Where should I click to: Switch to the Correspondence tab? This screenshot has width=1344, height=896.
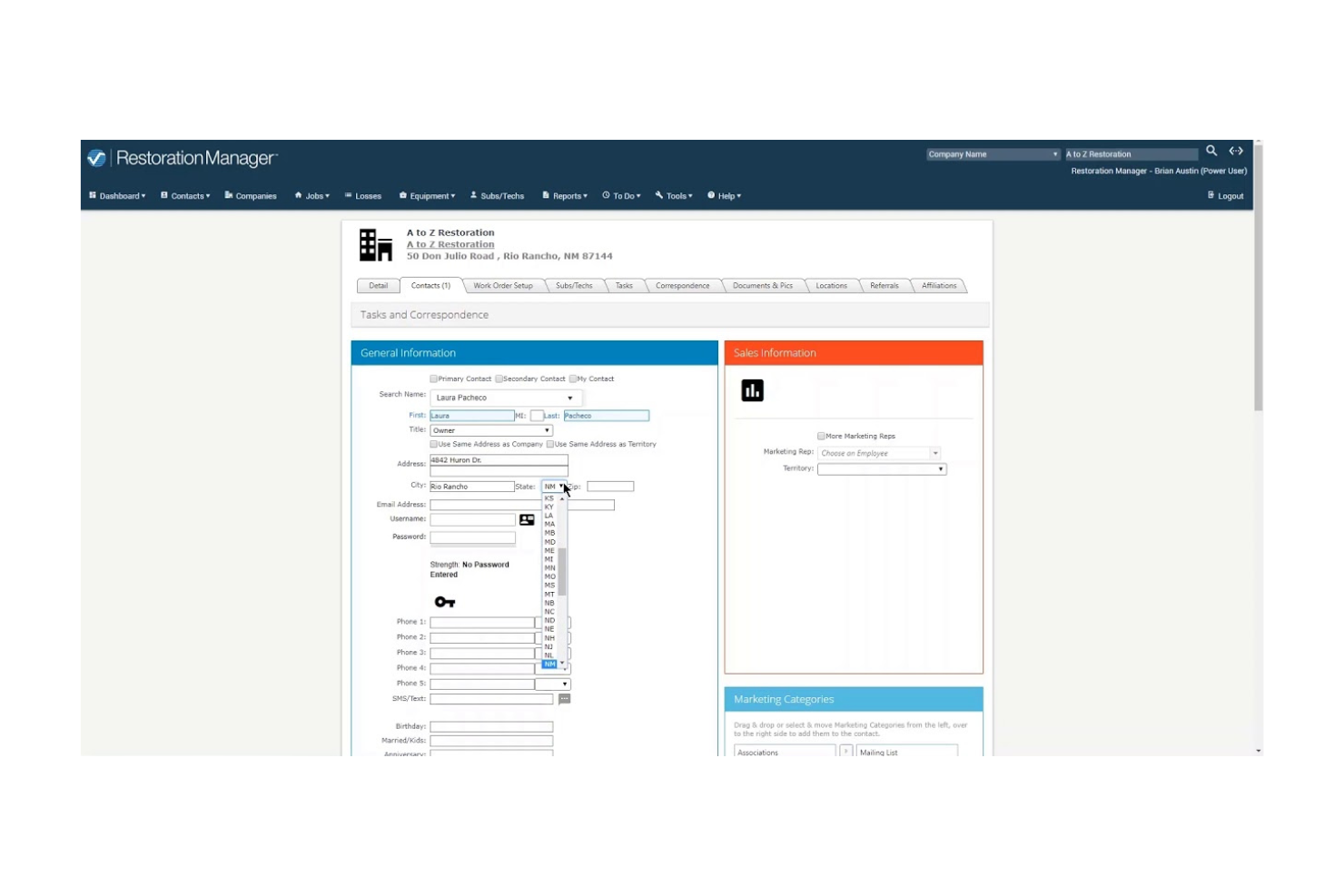click(x=683, y=286)
